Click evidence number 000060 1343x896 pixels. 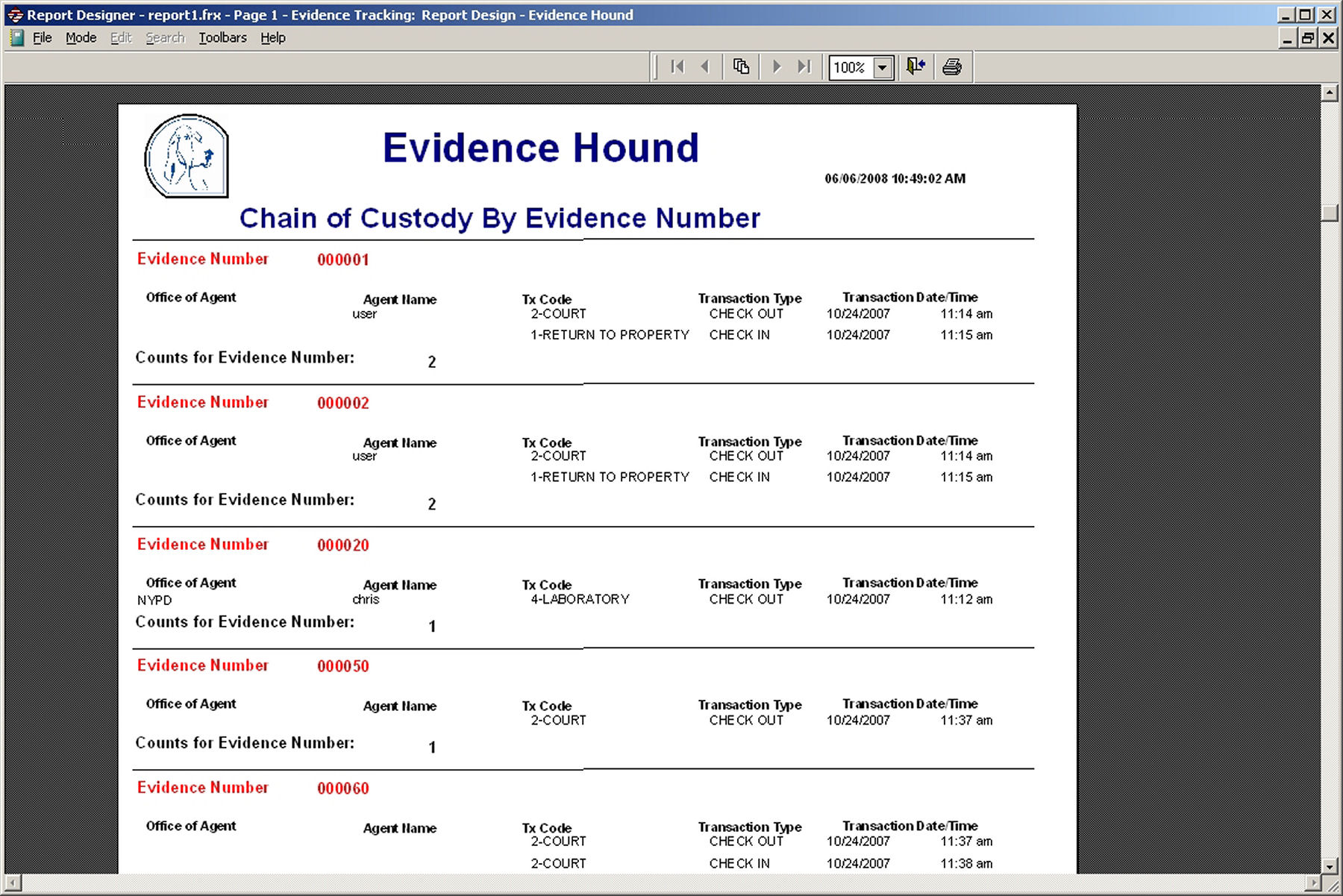(x=343, y=789)
